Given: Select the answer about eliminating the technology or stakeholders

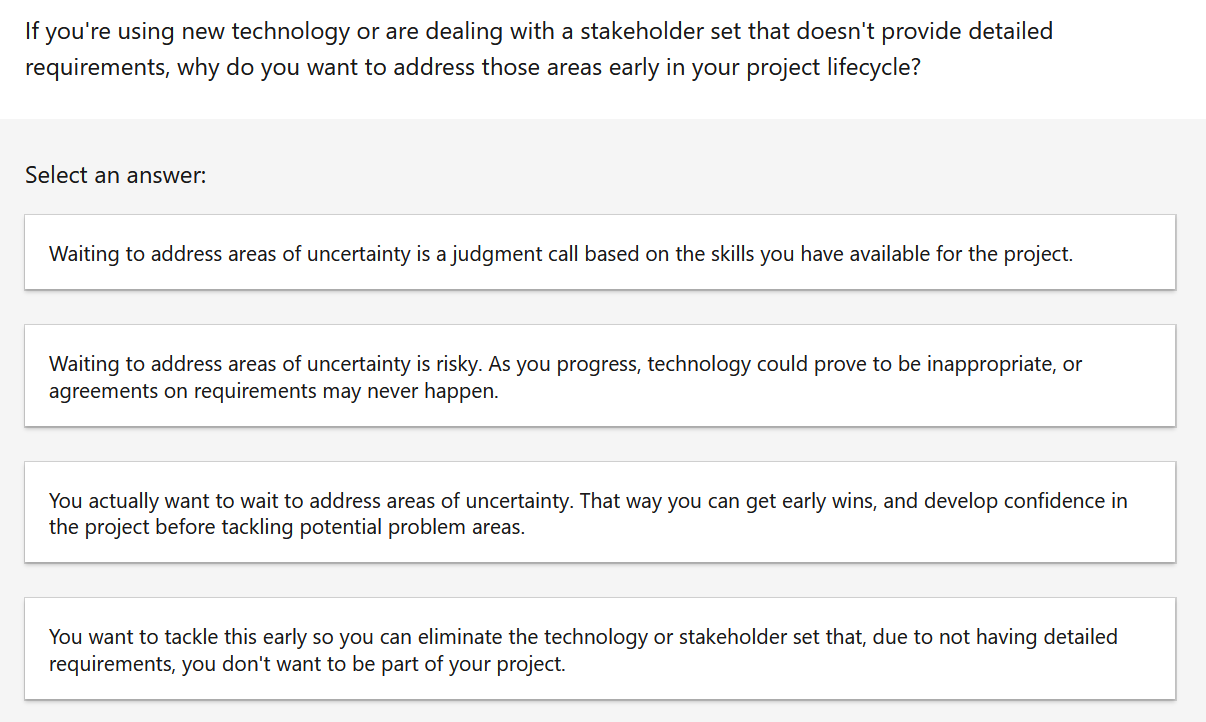Looking at the screenshot, I should [x=600, y=648].
